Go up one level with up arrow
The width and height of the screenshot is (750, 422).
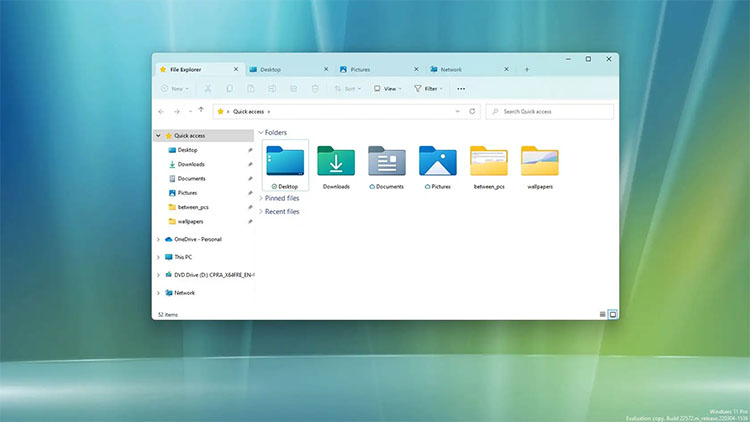tap(201, 110)
